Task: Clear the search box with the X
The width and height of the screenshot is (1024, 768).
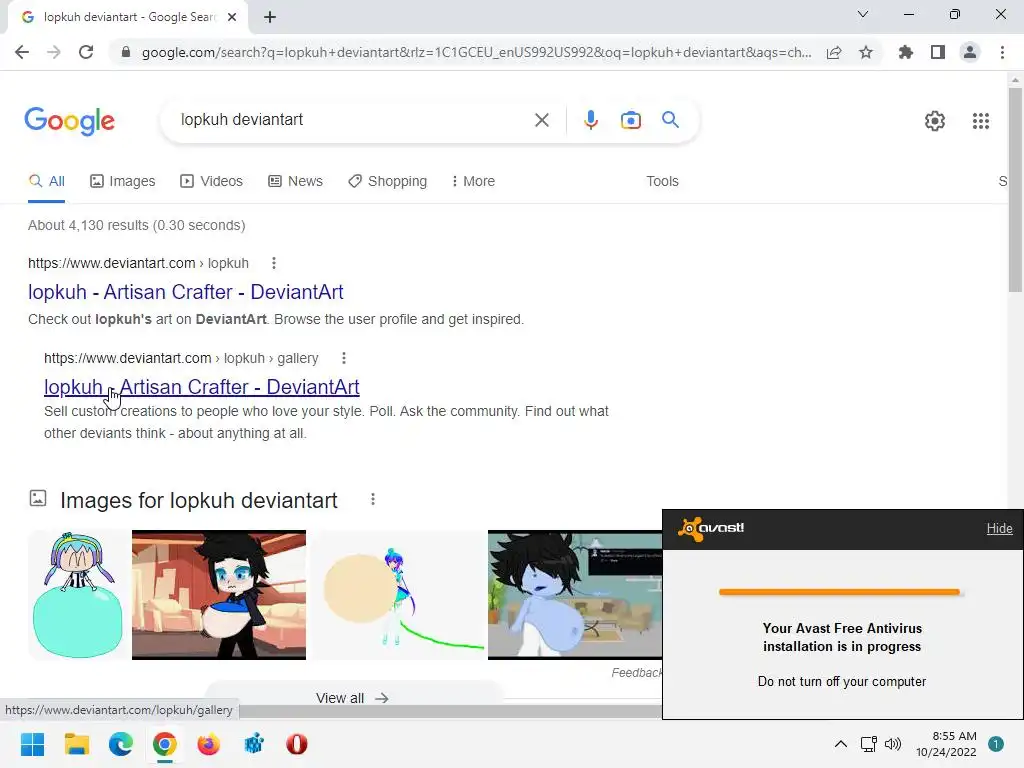Action: click(x=541, y=120)
